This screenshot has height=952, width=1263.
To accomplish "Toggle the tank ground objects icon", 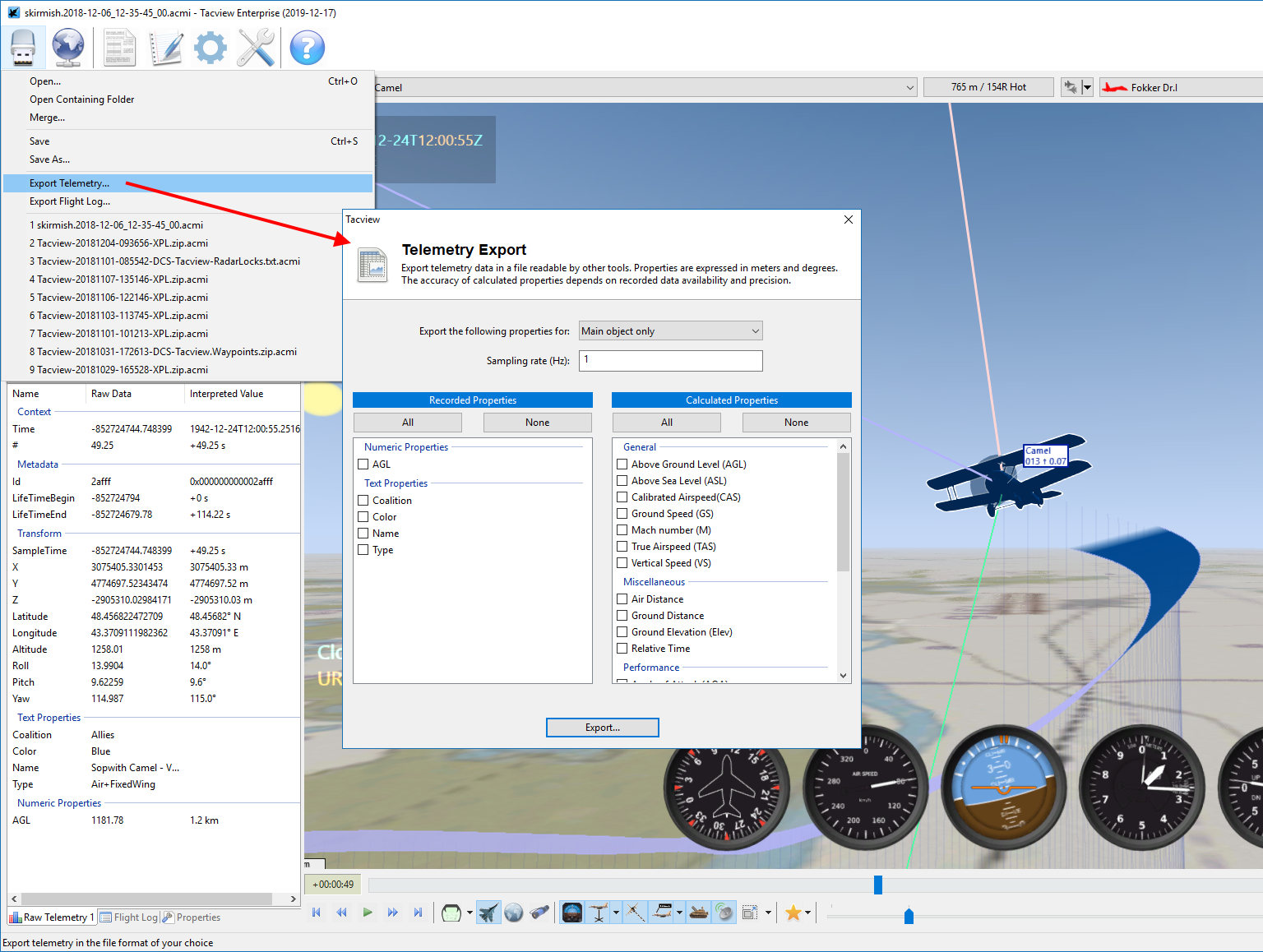I will (x=699, y=913).
